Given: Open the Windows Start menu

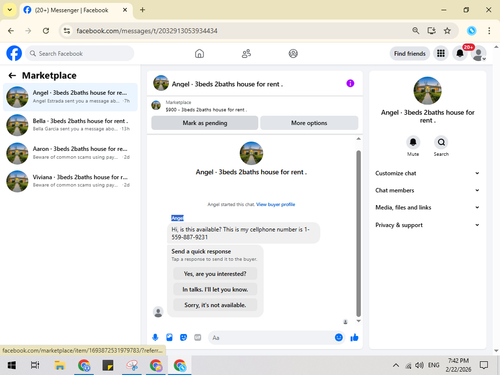Looking at the screenshot, I should [12, 365].
